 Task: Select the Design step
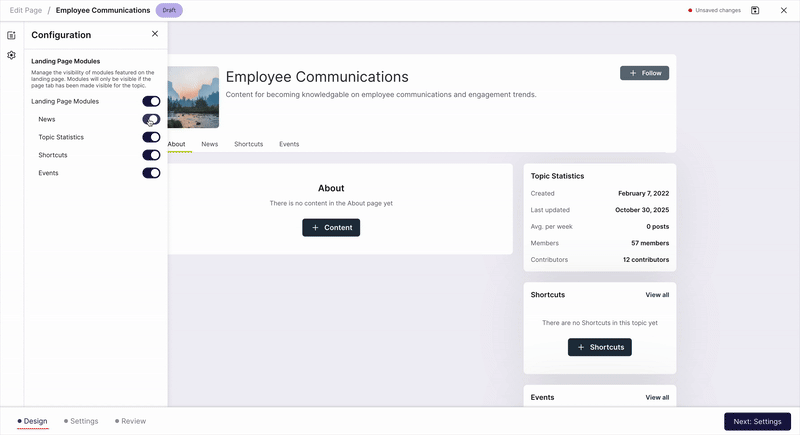click(x=33, y=421)
